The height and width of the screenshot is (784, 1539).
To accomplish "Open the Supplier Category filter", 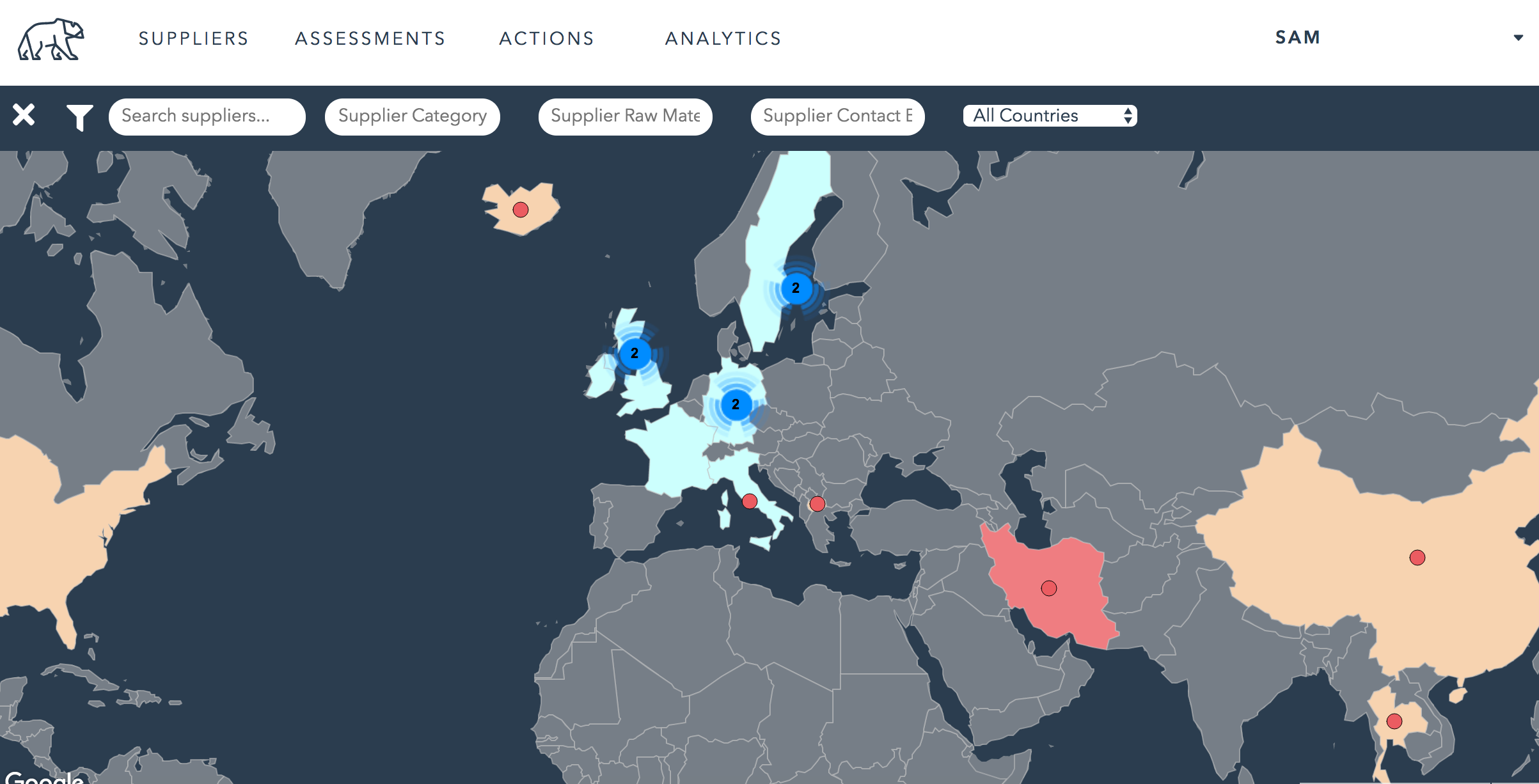I will (x=413, y=116).
